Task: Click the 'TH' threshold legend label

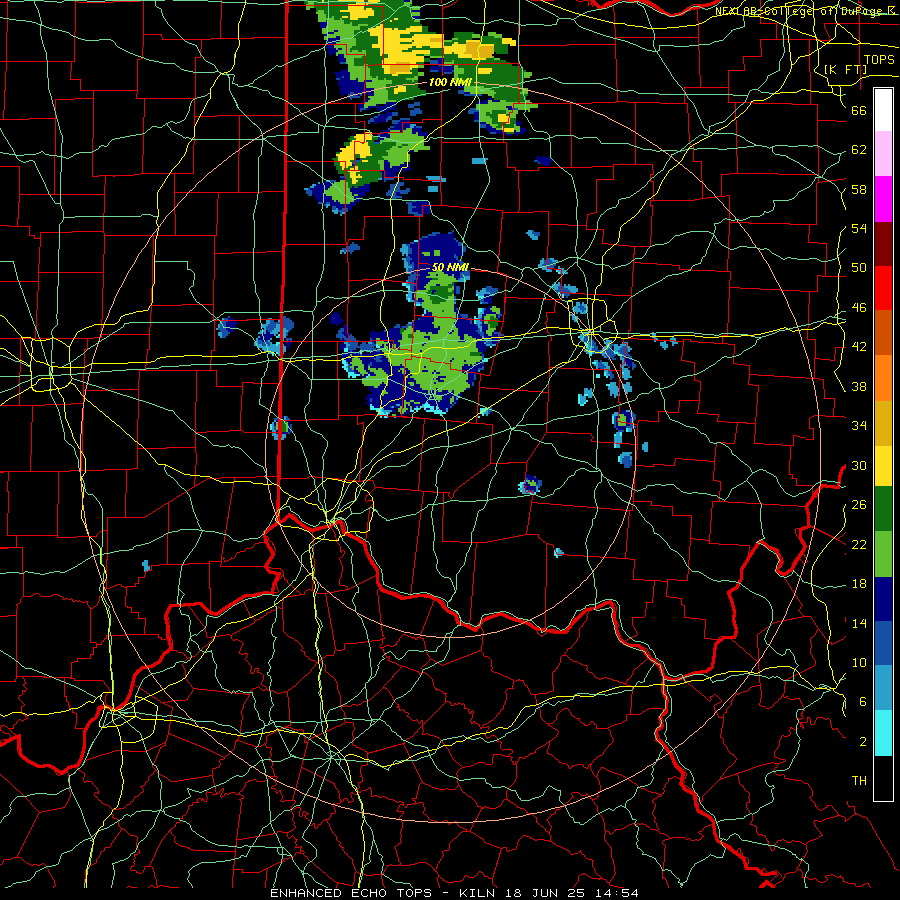Action: 859,781
